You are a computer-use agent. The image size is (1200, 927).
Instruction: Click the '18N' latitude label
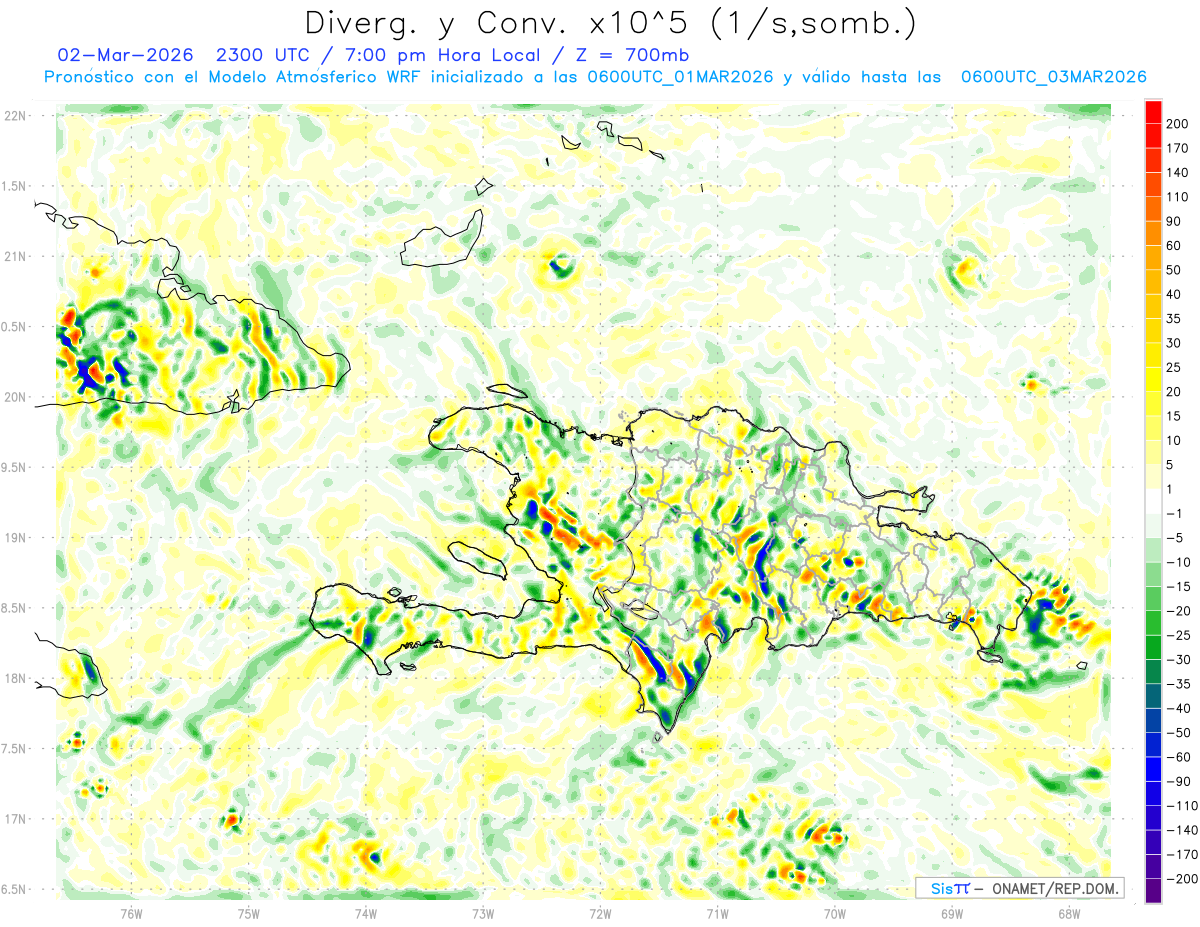tap(14, 678)
